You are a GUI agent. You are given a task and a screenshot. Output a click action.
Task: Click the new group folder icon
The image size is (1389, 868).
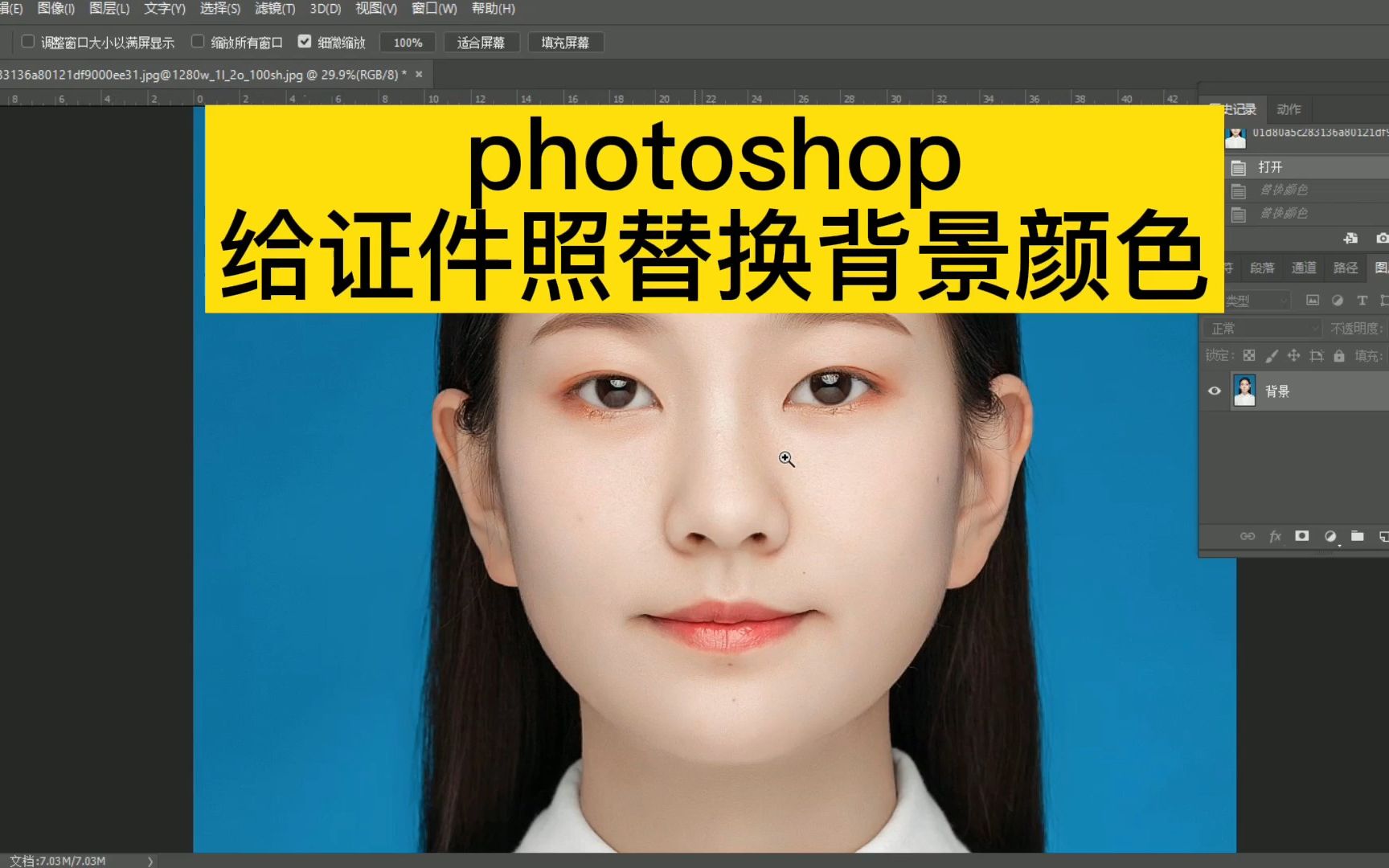pyautogui.click(x=1358, y=536)
